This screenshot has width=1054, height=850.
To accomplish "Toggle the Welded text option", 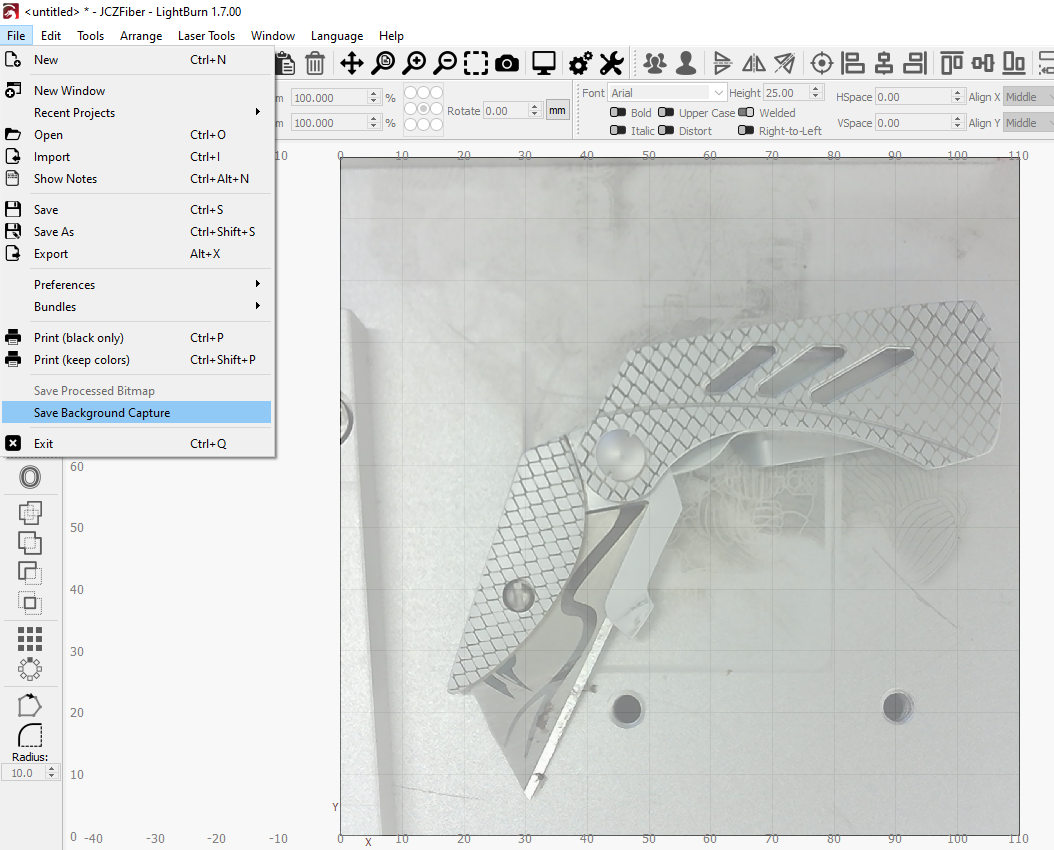I will coord(746,113).
